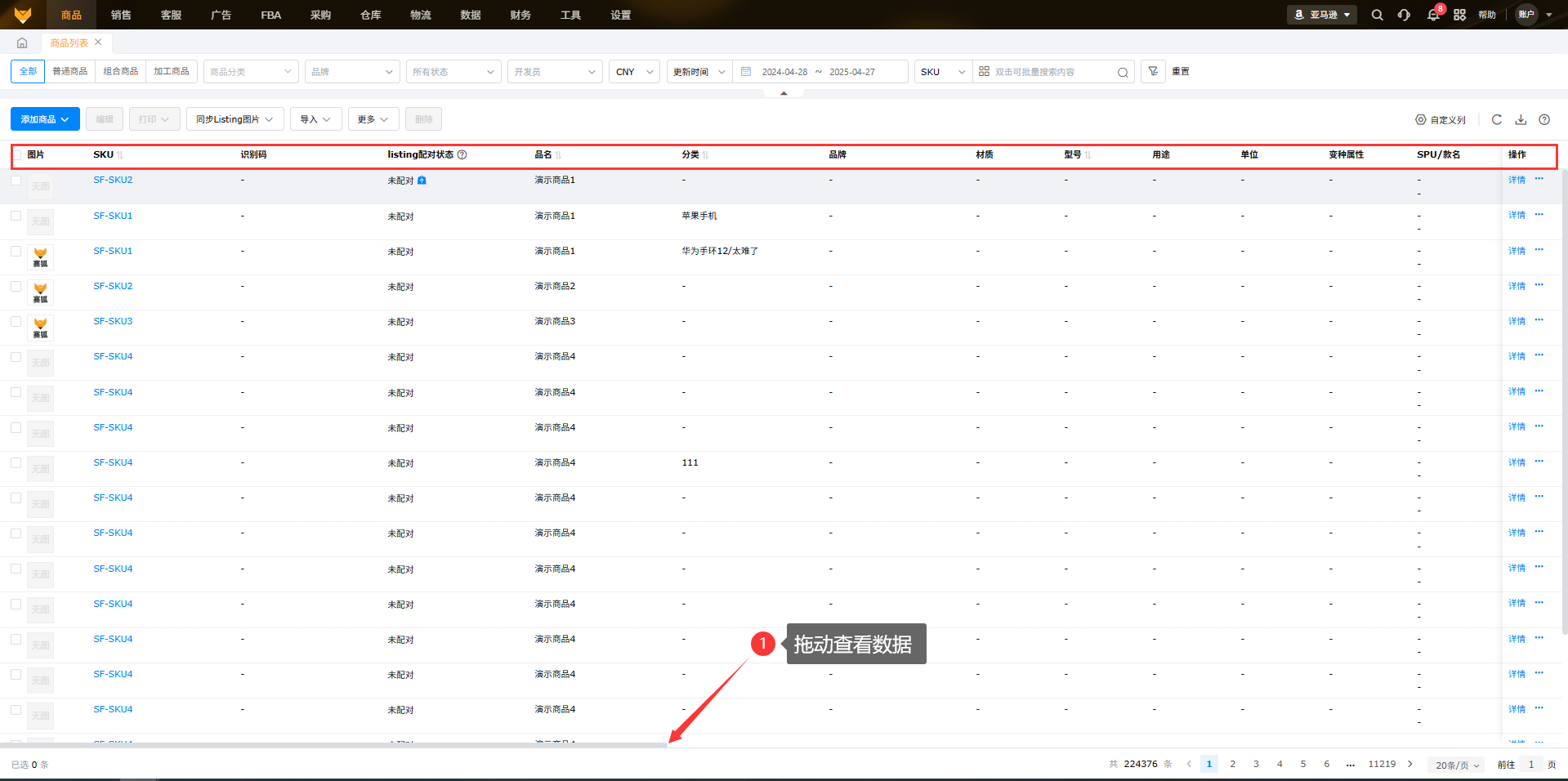Click the global search magnifier icon

1377,15
